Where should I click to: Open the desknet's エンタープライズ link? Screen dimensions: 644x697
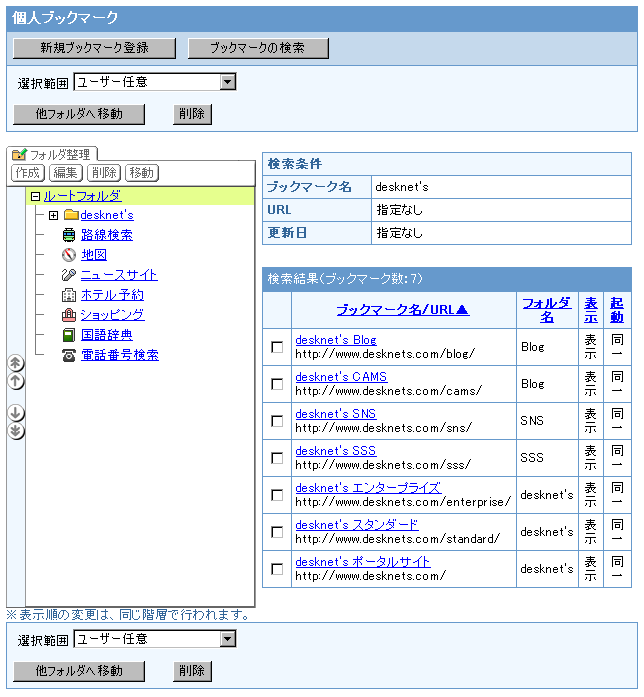click(x=368, y=488)
